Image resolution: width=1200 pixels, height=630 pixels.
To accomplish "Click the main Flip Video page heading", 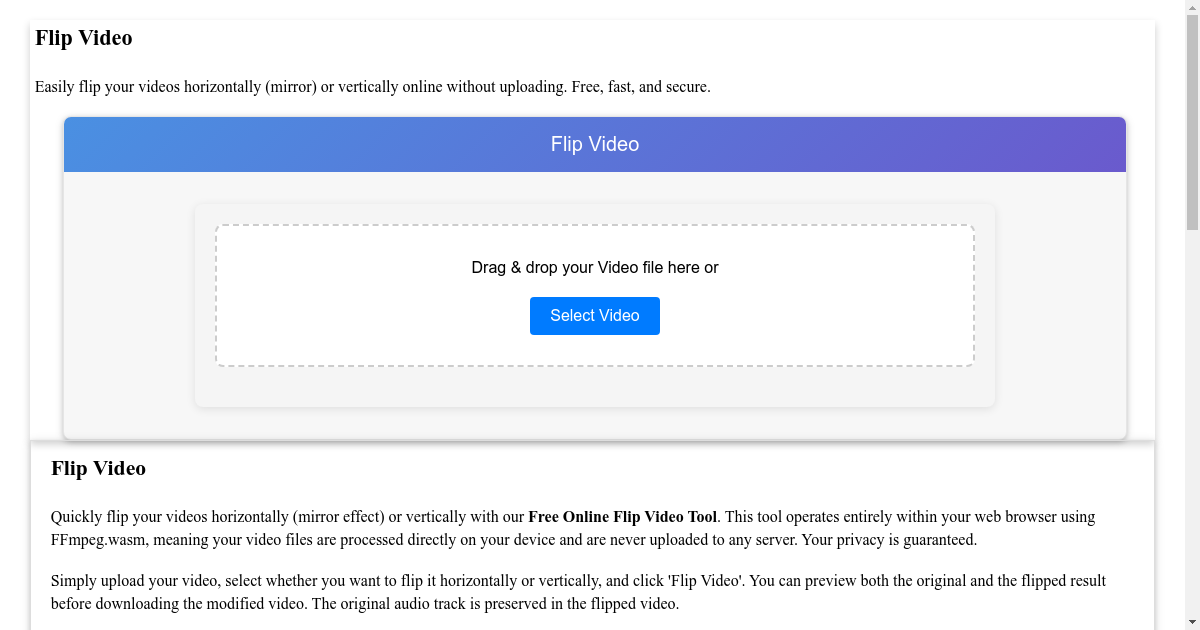I will click(84, 38).
